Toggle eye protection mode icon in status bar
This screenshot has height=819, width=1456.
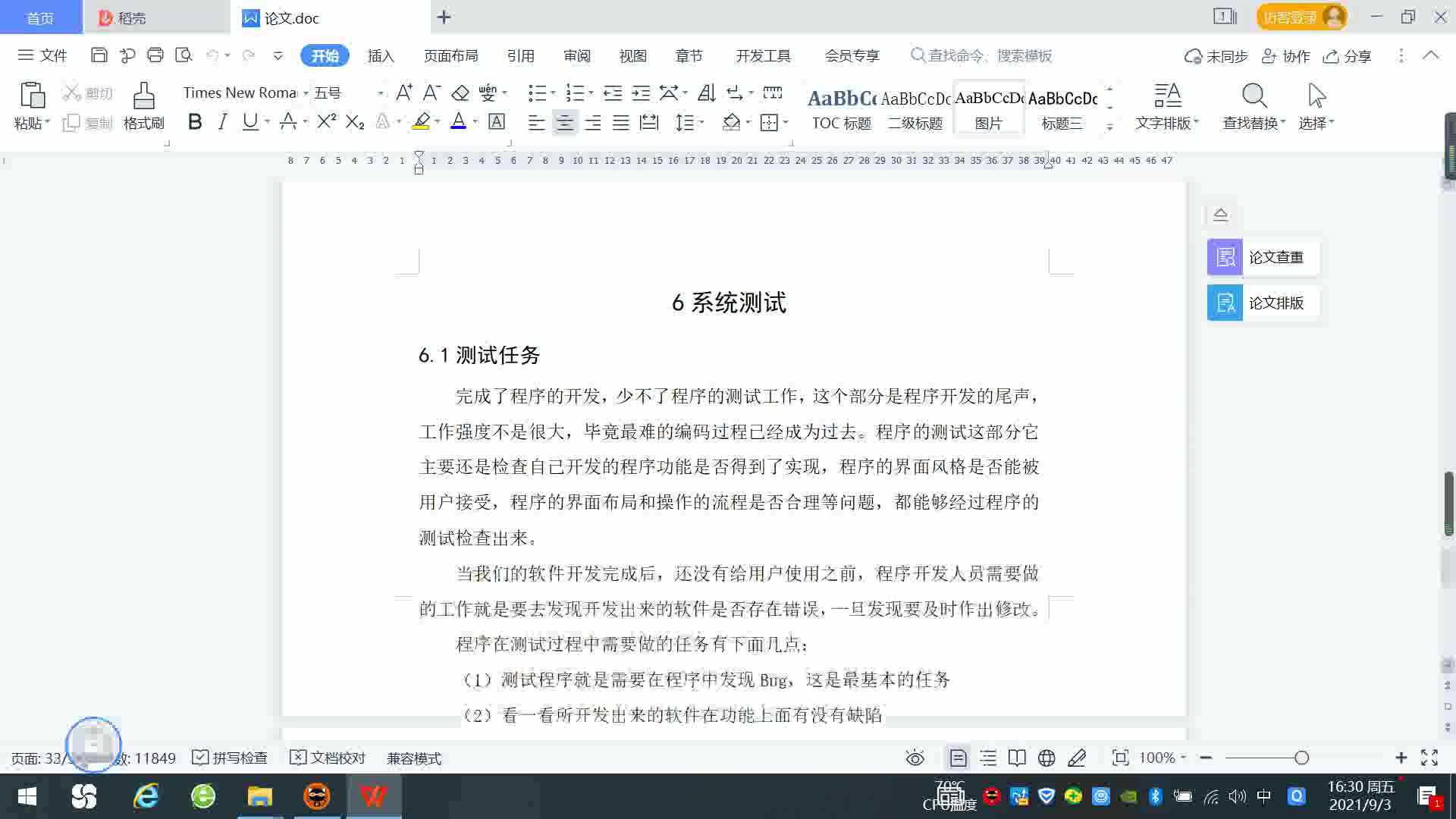[915, 758]
